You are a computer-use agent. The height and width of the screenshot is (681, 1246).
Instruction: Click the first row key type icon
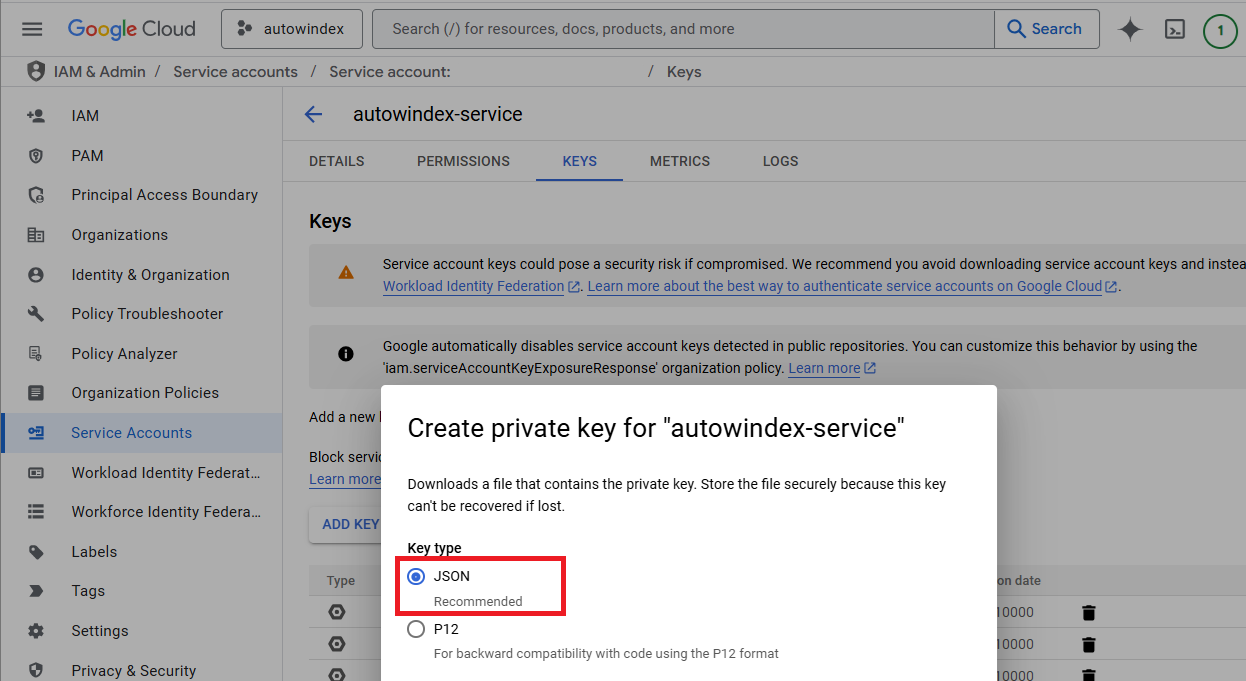click(337, 613)
